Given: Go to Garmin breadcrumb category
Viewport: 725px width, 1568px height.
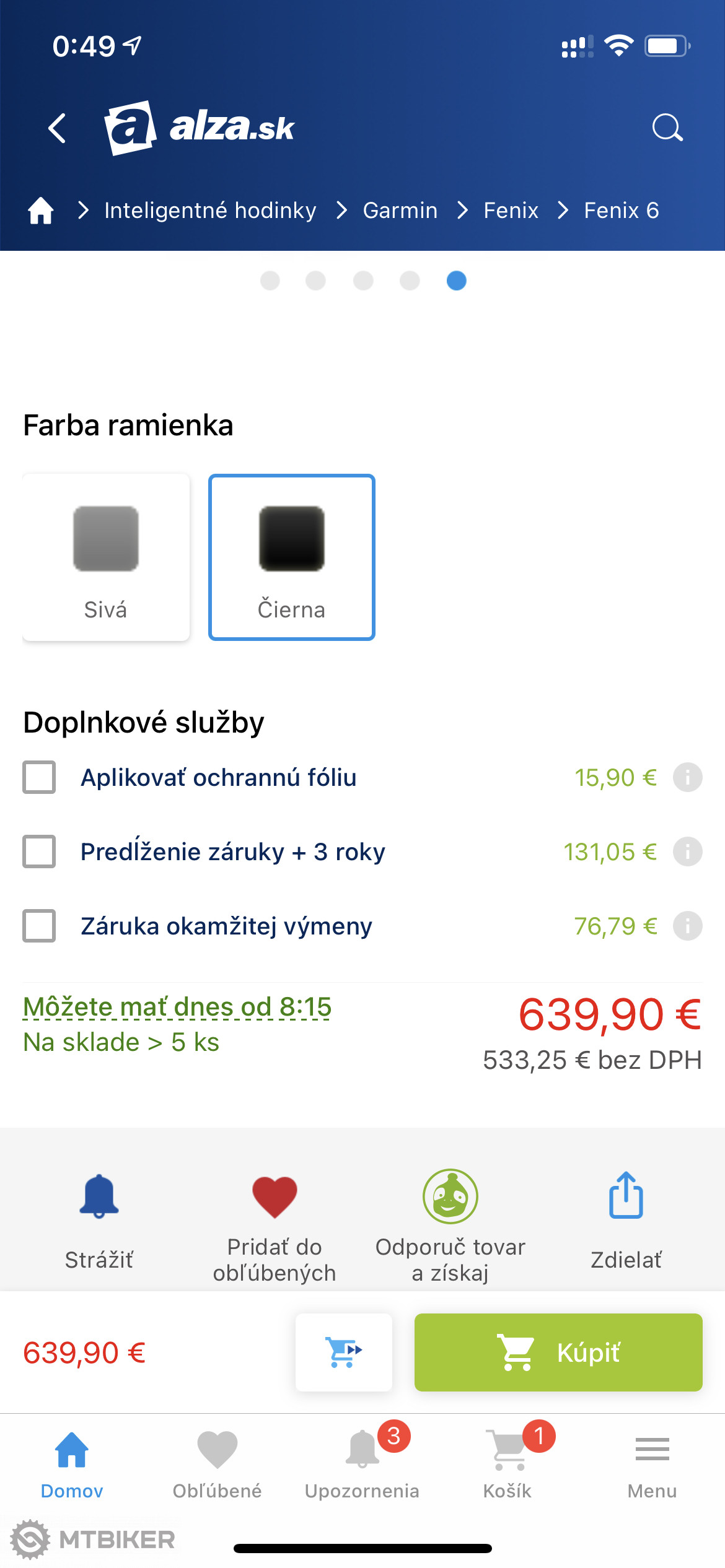Looking at the screenshot, I should tap(400, 211).
